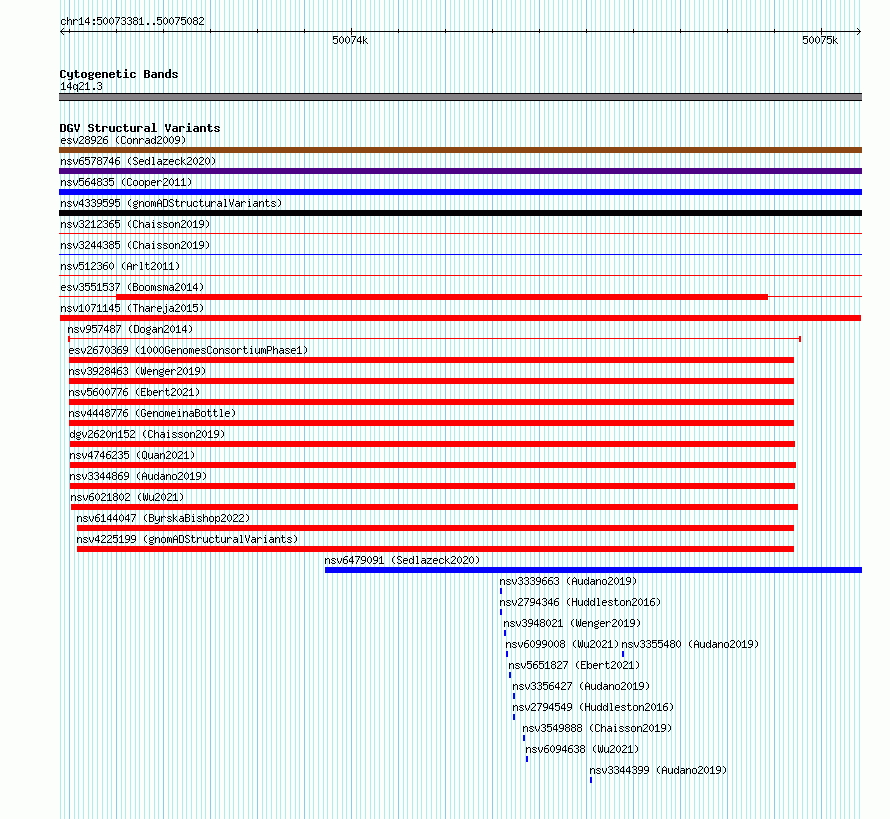Open variant esv28926 (Conrad2009) label

click(123, 140)
